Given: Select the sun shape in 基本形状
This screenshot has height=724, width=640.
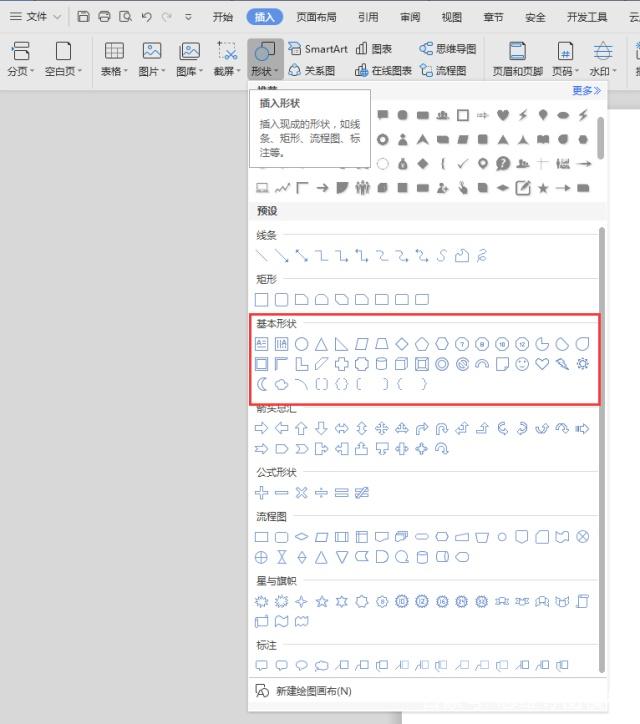Looking at the screenshot, I should [583, 364].
